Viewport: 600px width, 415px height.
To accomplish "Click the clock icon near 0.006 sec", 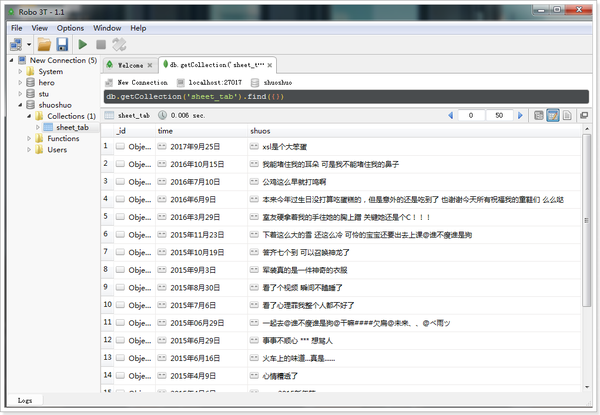I will (x=162, y=115).
